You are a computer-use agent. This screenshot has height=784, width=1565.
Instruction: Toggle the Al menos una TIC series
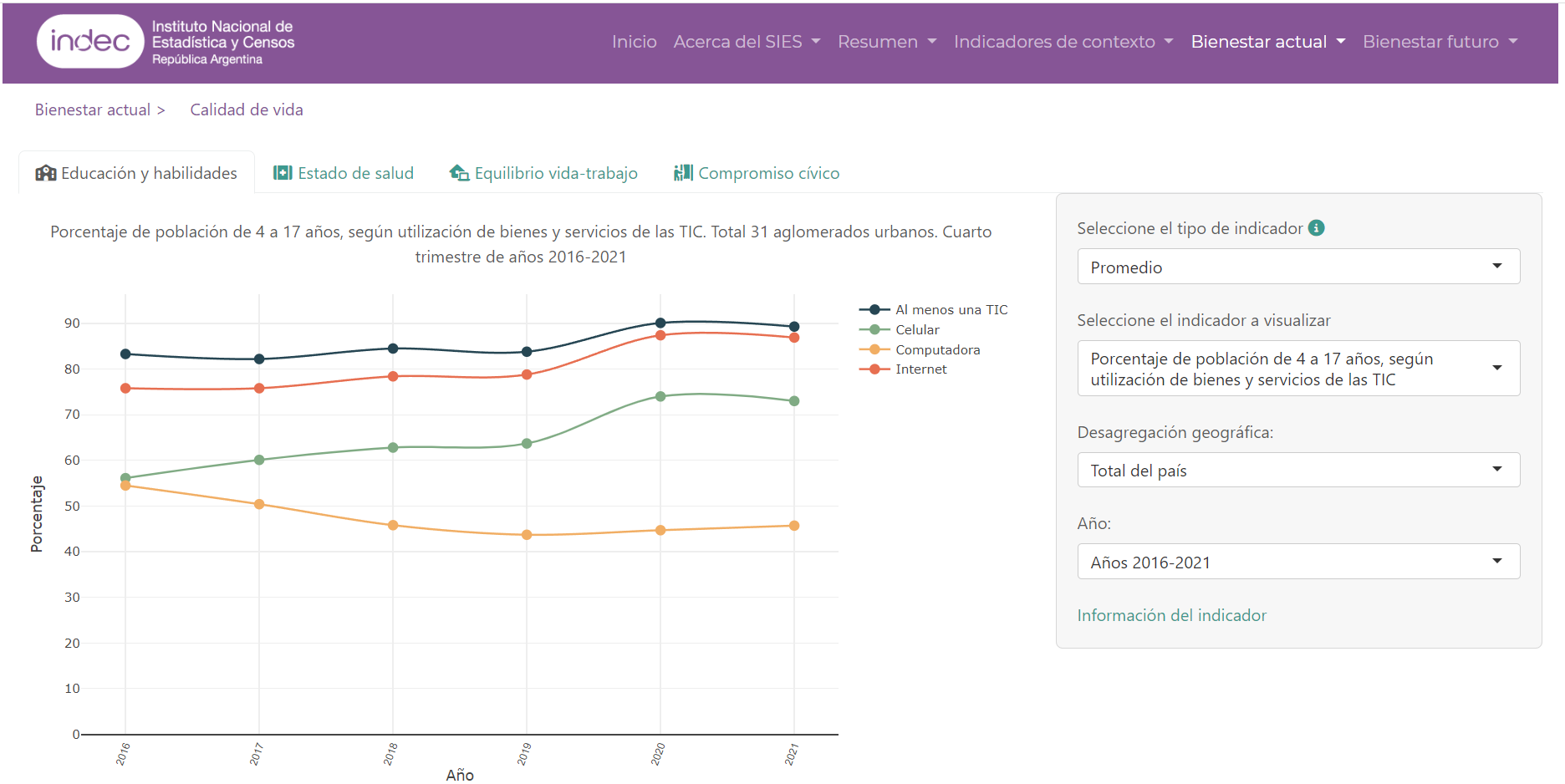point(951,310)
